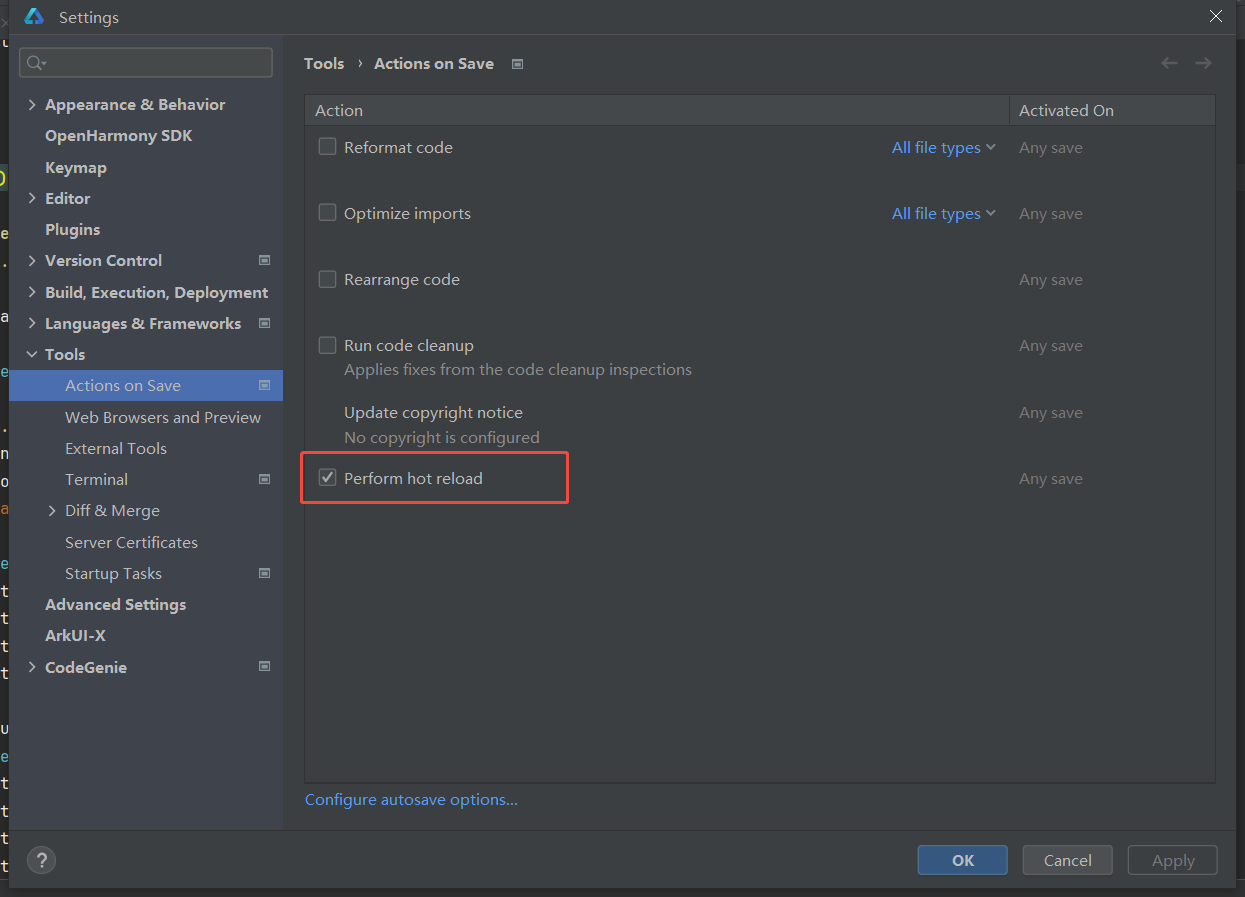
Task: Click the icon next to breadcrumb title
Action: (517, 64)
